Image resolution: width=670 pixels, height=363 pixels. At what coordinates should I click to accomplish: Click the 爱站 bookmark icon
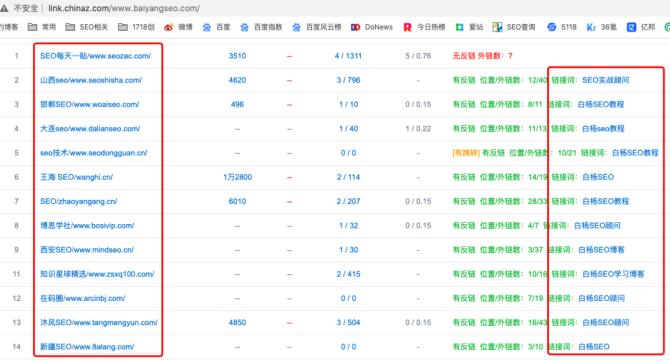pyautogui.click(x=459, y=27)
